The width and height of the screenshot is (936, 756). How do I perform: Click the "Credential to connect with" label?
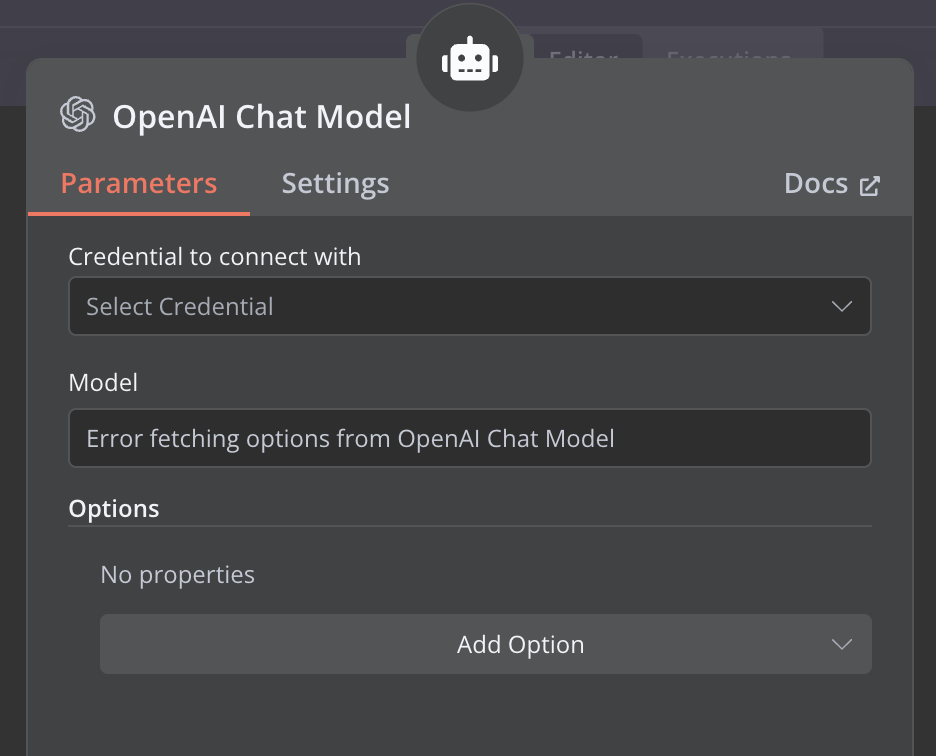click(214, 256)
